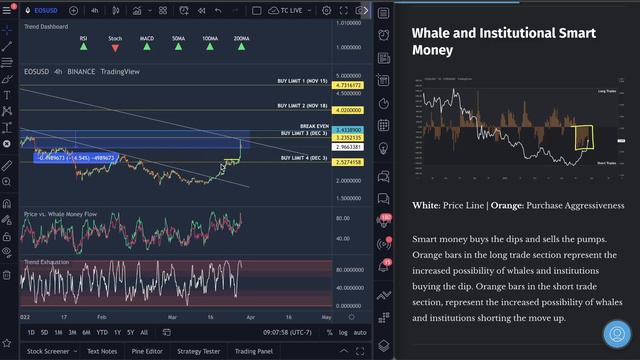
Task: Toggle stay in drawing mode
Action: [x=7, y=220]
